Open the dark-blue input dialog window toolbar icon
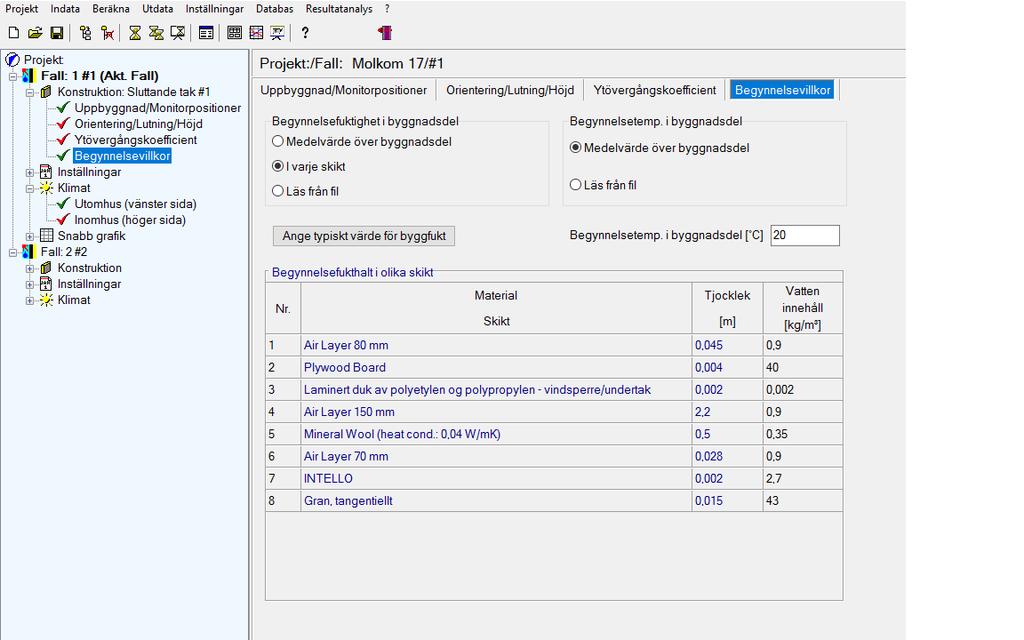This screenshot has width=1024, height=640. (206, 33)
